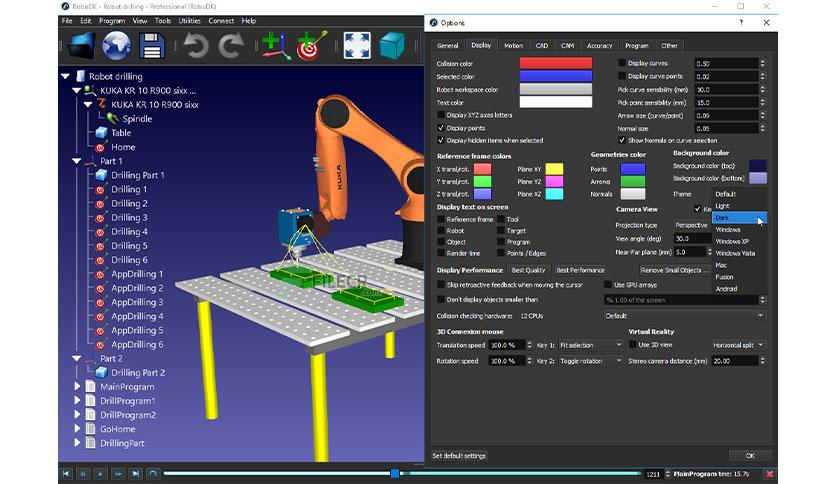
Task: Click the fit all view icon
Action: coord(357,46)
